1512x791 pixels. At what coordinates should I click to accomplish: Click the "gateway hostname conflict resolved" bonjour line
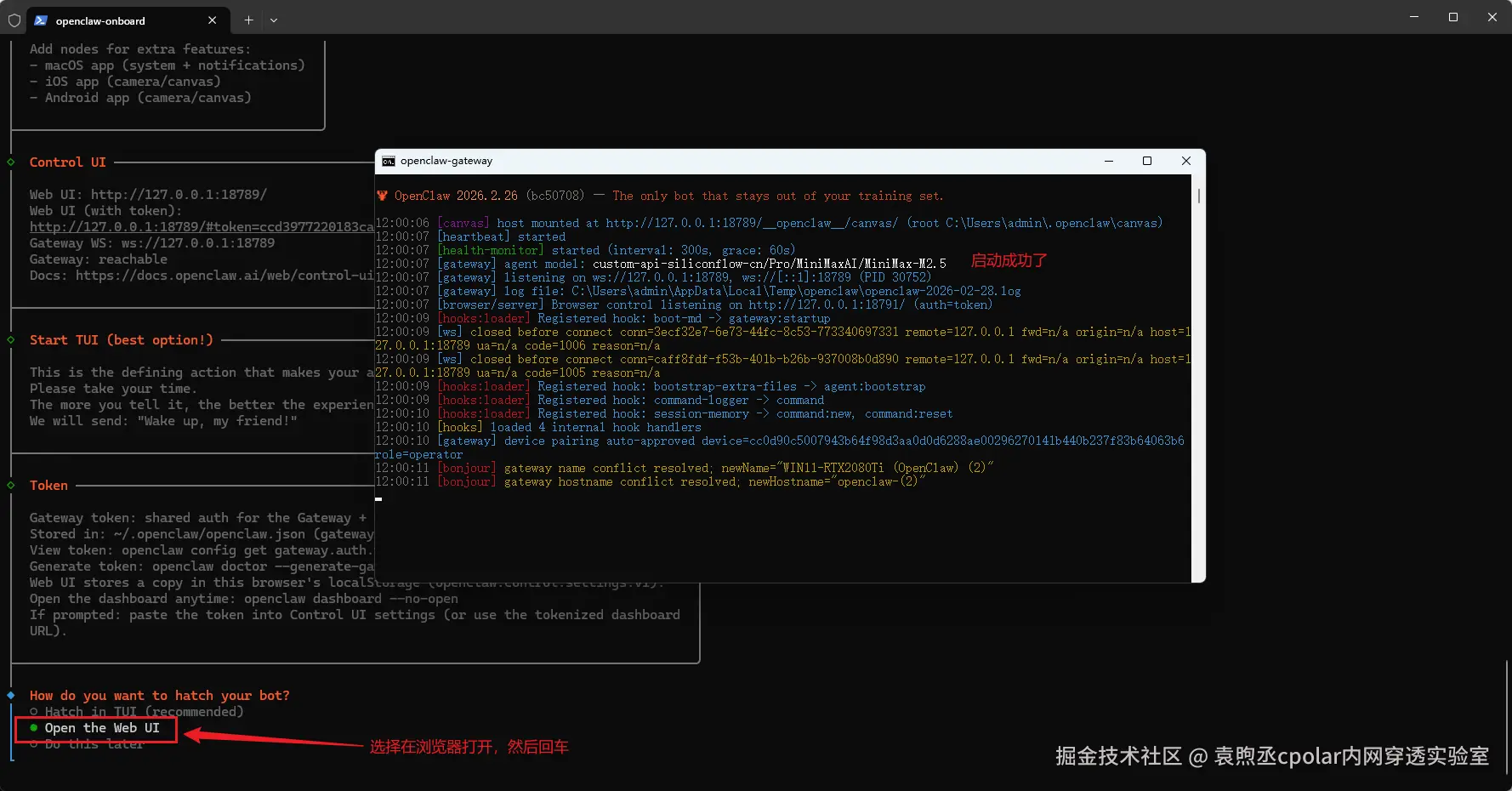[x=651, y=481]
